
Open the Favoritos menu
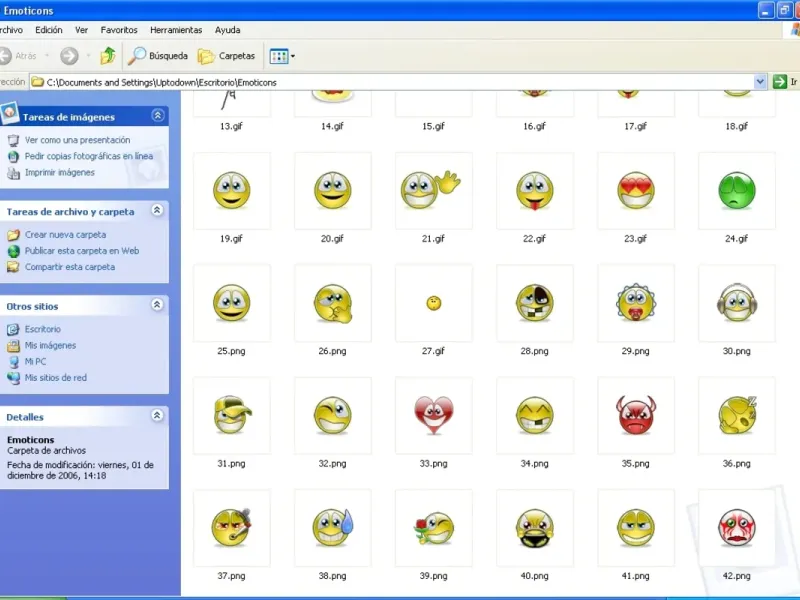click(119, 30)
